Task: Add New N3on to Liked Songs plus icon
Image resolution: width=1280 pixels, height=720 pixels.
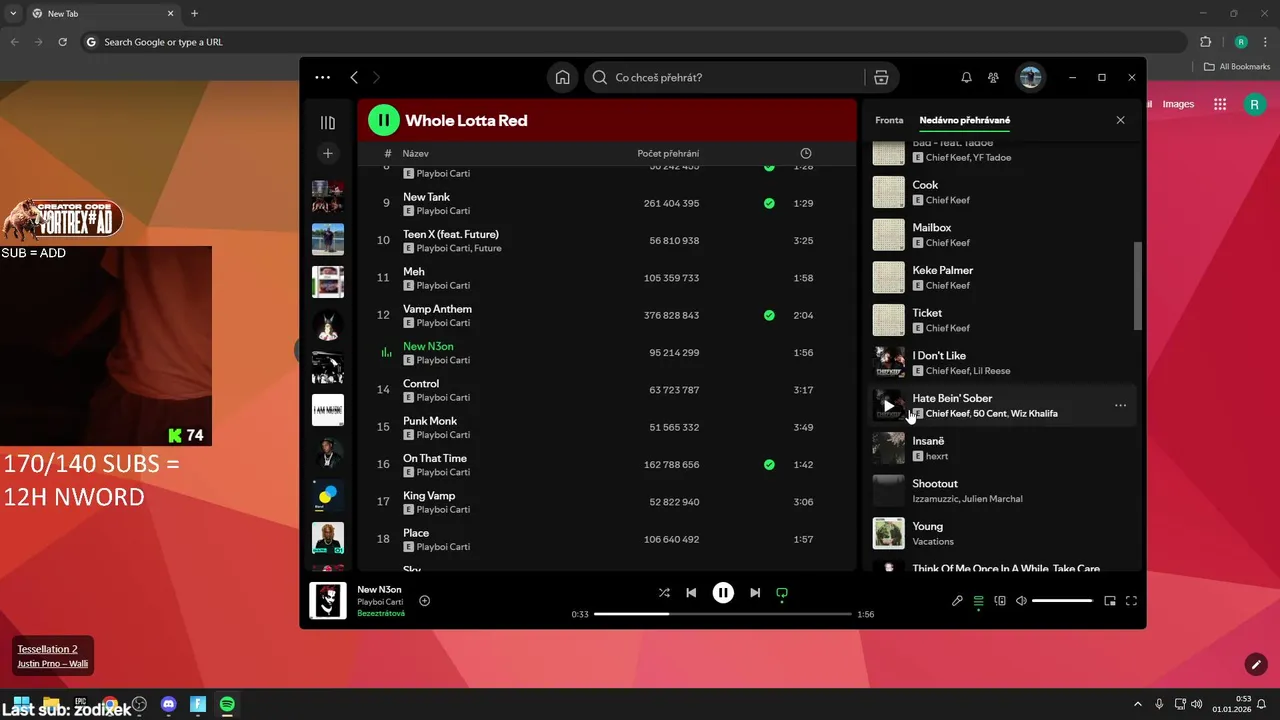Action: coord(425,601)
